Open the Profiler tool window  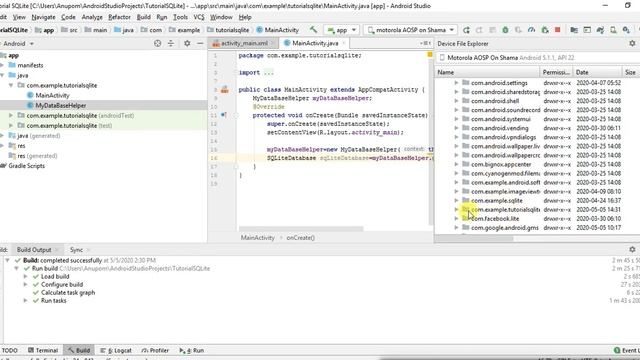click(x=155, y=350)
